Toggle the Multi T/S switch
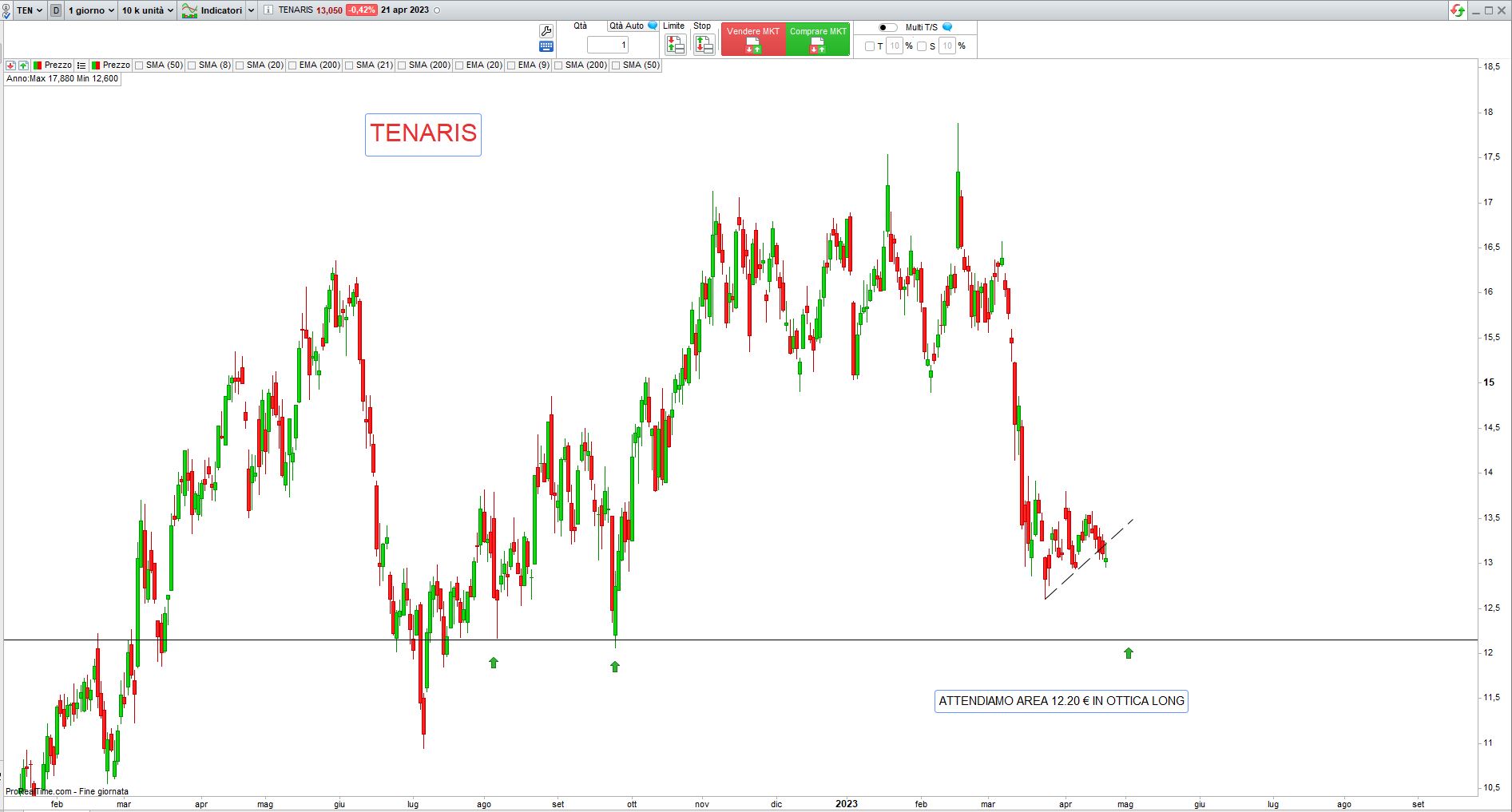This screenshot has width=1512, height=812. [x=887, y=27]
